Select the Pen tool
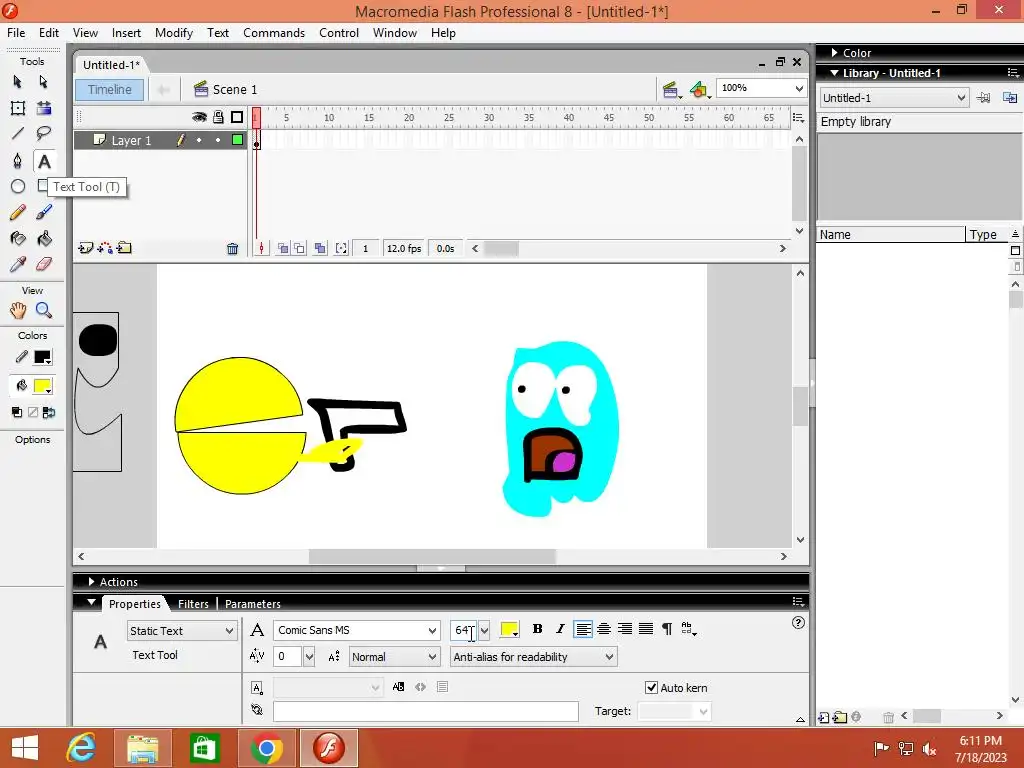This screenshot has width=1024, height=768. point(18,161)
